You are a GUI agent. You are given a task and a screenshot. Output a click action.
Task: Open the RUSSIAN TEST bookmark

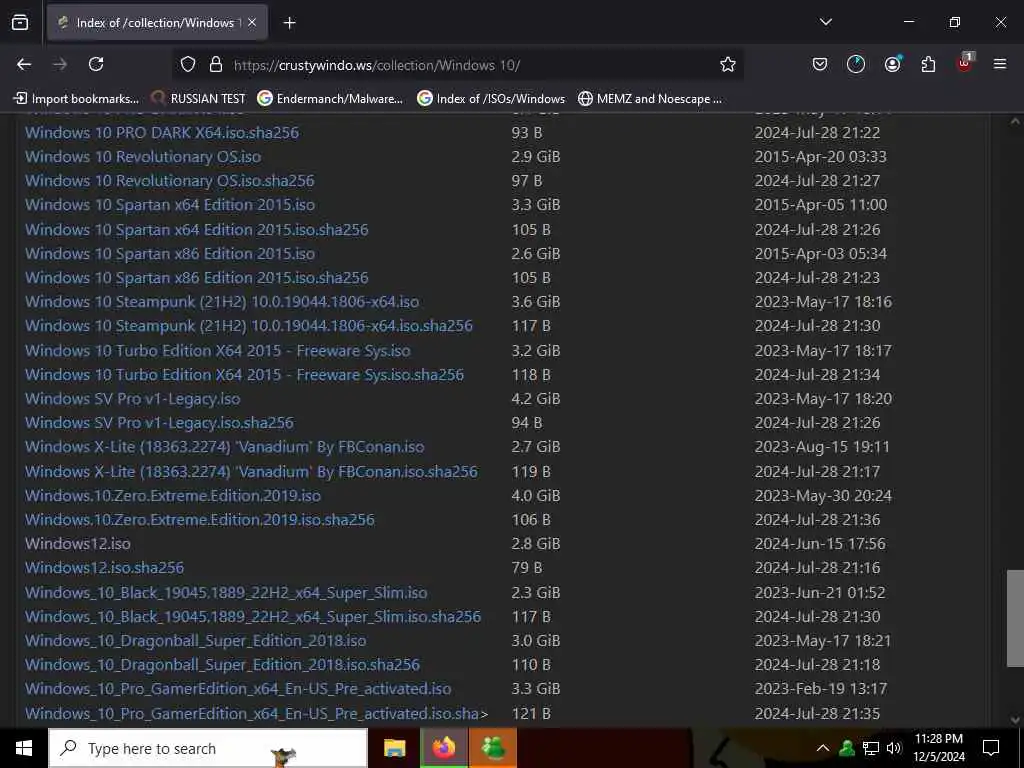(198, 99)
